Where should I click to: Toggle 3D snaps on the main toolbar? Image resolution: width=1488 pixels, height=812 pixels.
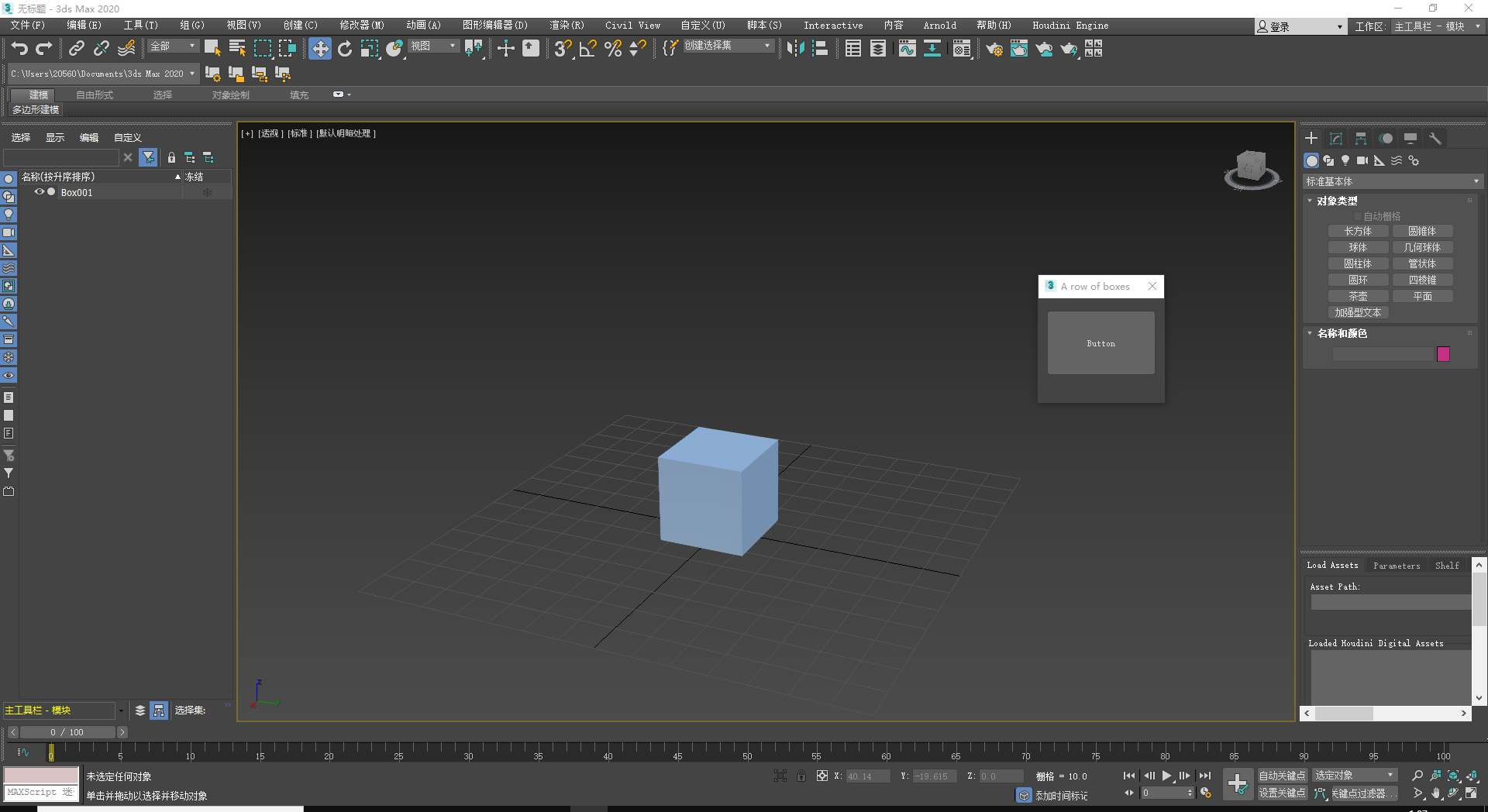(562, 48)
